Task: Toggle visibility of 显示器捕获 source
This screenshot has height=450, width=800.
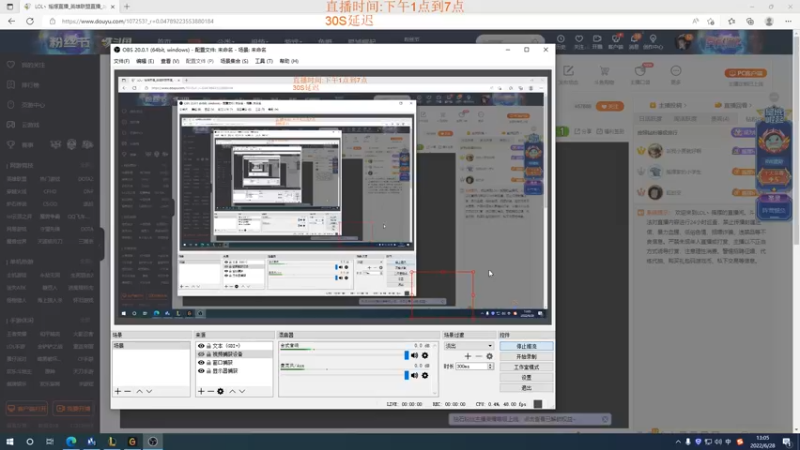Action: click(x=201, y=371)
